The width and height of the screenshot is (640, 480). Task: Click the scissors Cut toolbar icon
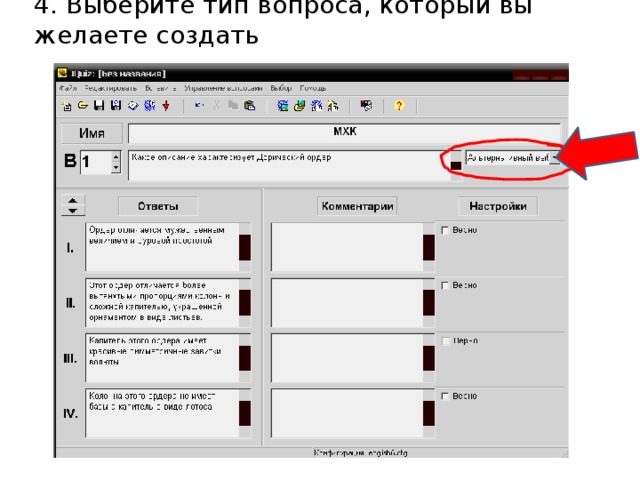coord(216,106)
